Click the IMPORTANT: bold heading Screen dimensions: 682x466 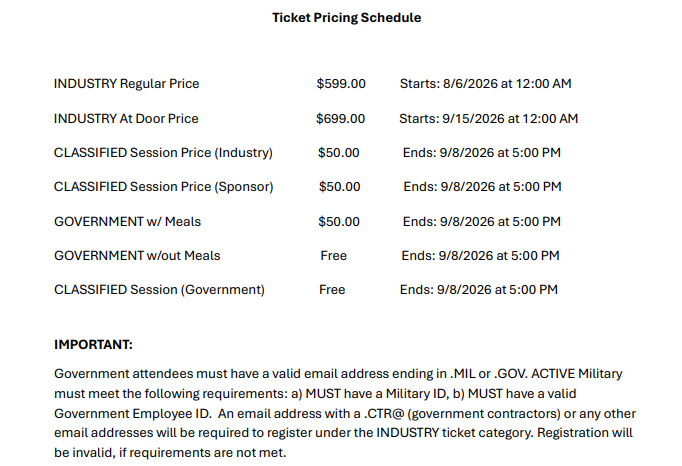(93, 345)
